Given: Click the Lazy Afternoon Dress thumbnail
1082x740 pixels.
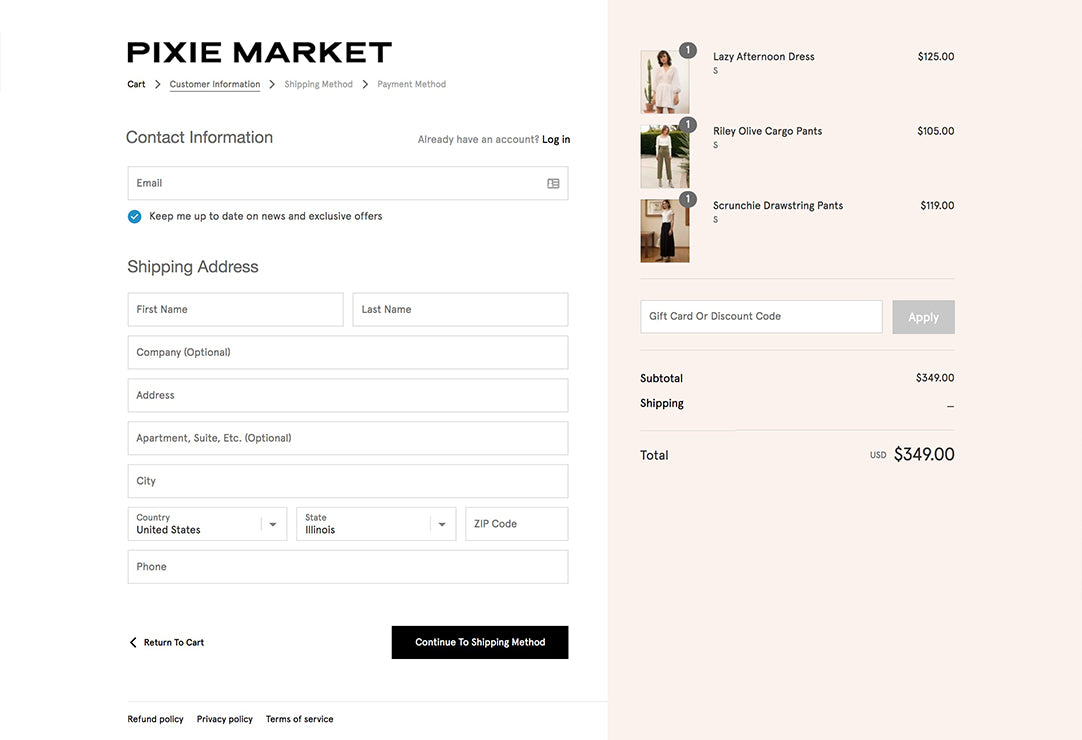Looking at the screenshot, I should click(x=665, y=81).
